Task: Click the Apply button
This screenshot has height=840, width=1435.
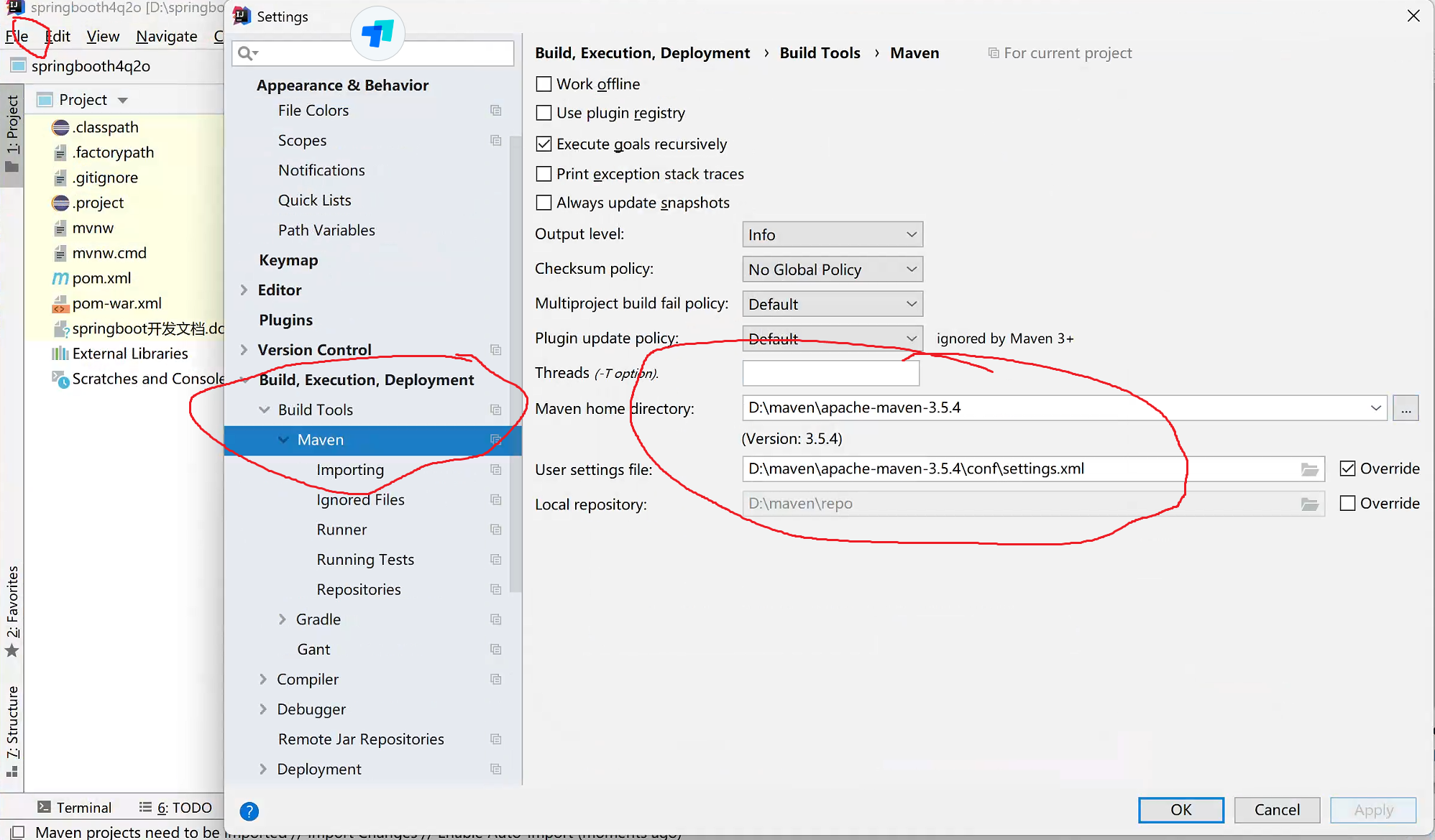Action: (1373, 810)
